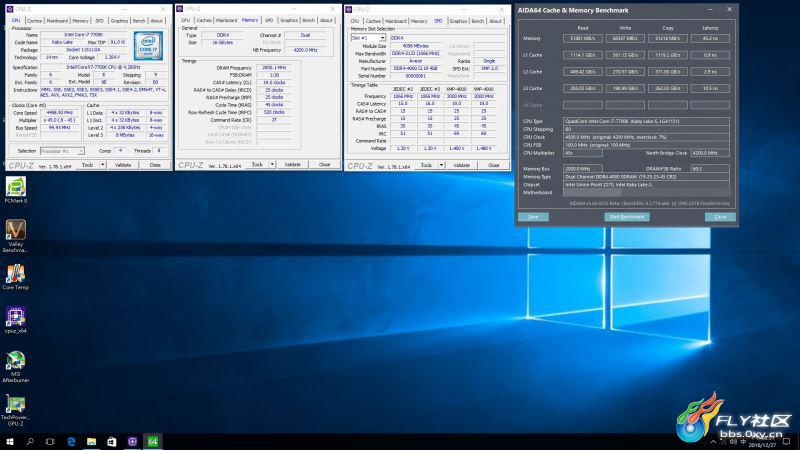This screenshot has height=450, width=800.
Task: Open Task View from the taskbar
Action: (50, 441)
